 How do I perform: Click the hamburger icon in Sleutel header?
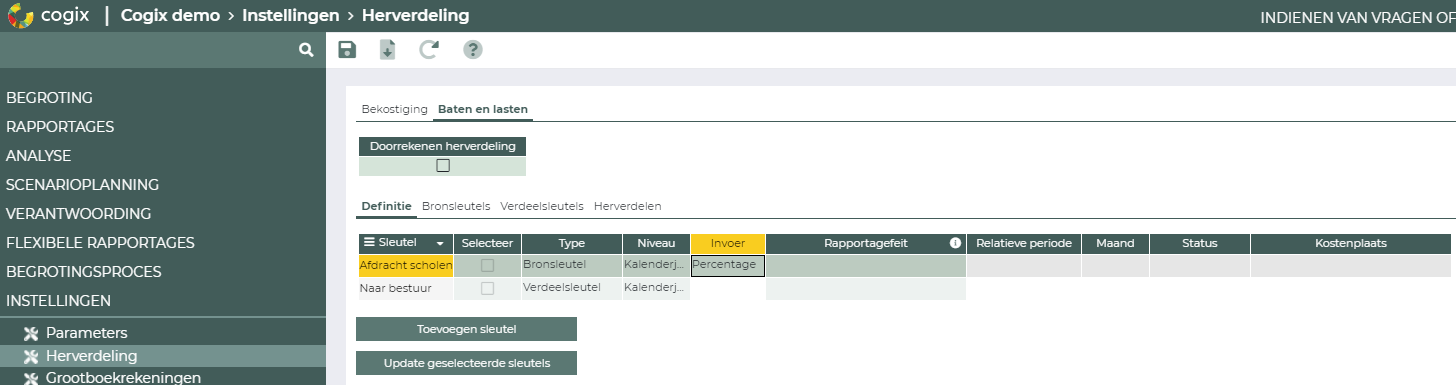[x=369, y=243]
